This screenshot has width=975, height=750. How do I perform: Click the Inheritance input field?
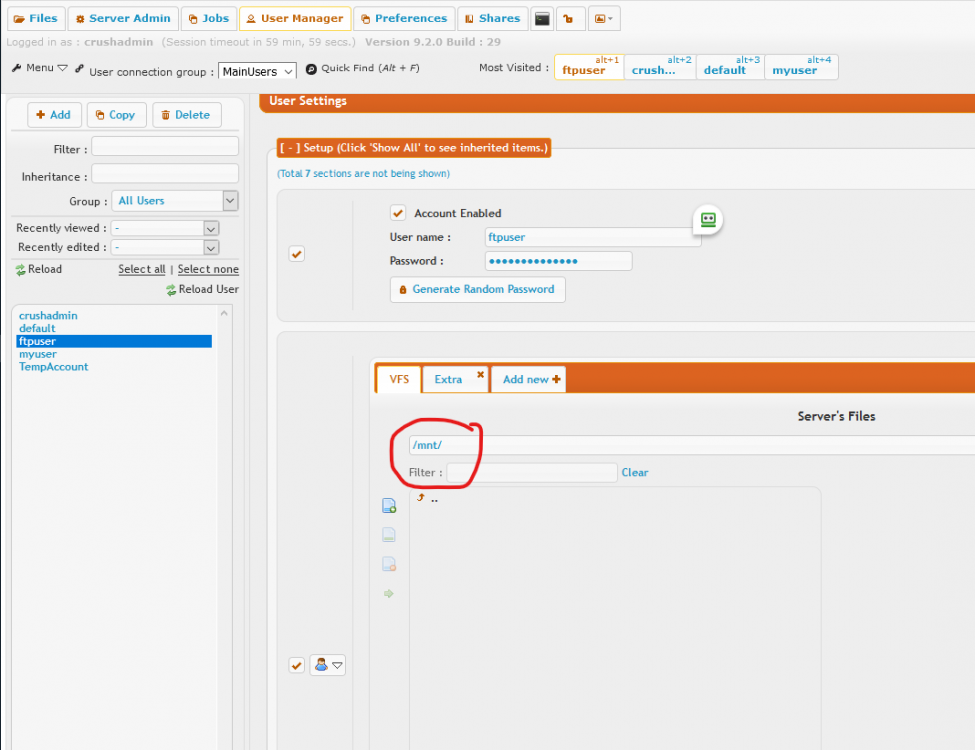coord(165,174)
